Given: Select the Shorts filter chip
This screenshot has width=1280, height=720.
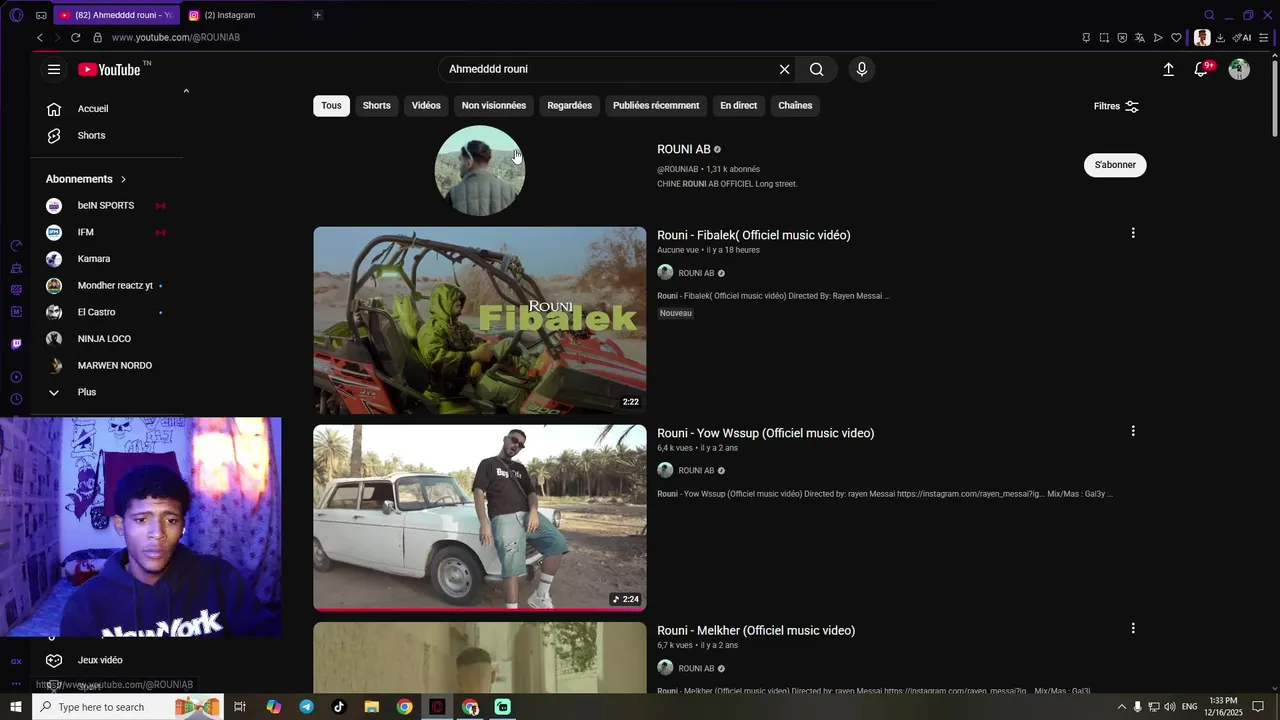Looking at the screenshot, I should tap(377, 105).
